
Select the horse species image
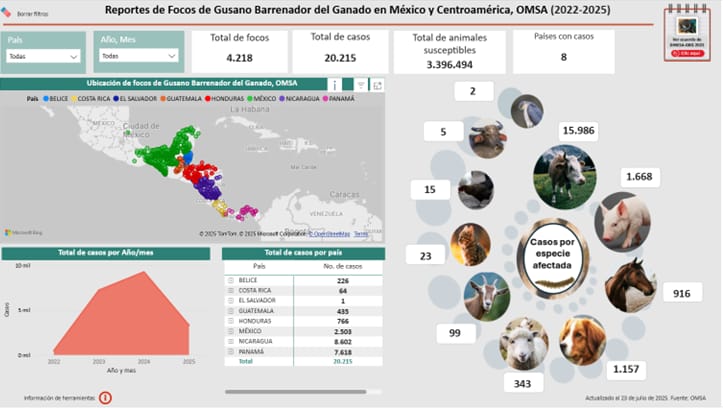click(630, 285)
